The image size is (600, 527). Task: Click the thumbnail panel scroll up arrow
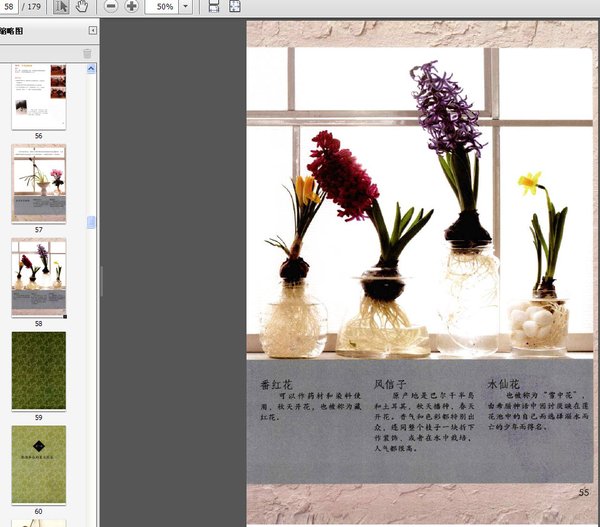[x=91, y=69]
